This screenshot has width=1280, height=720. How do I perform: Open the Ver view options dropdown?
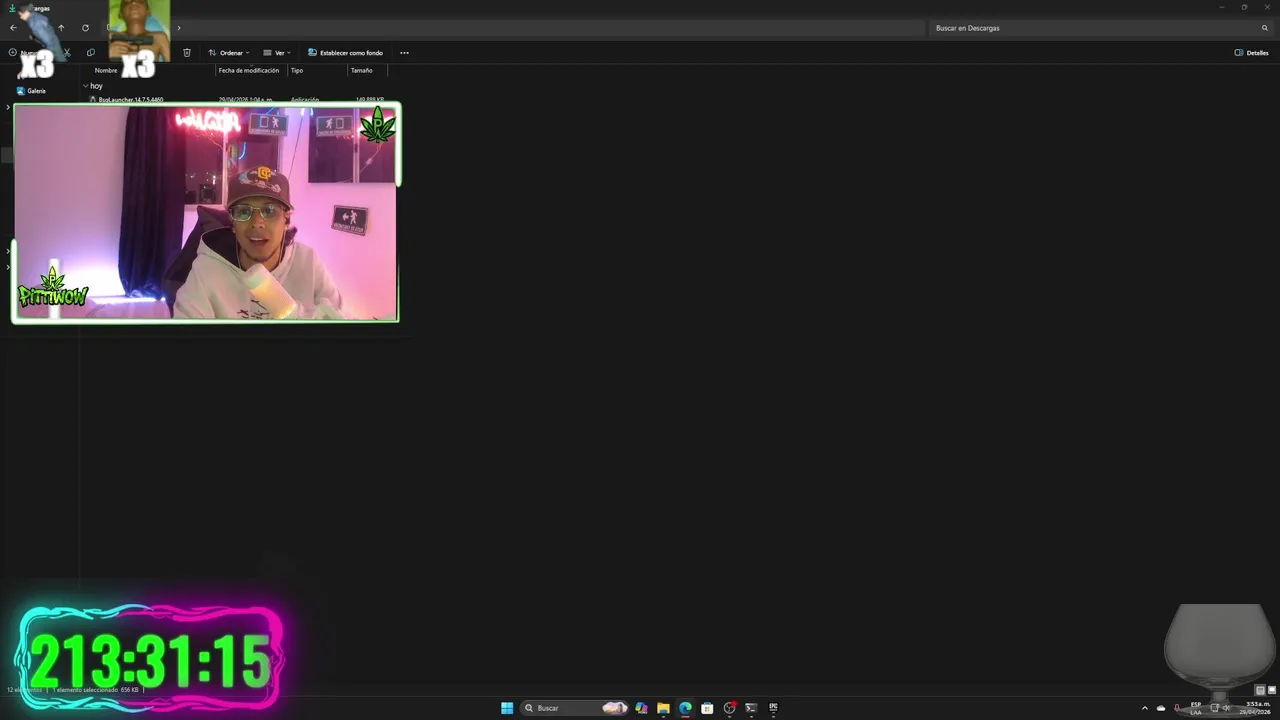[277, 52]
